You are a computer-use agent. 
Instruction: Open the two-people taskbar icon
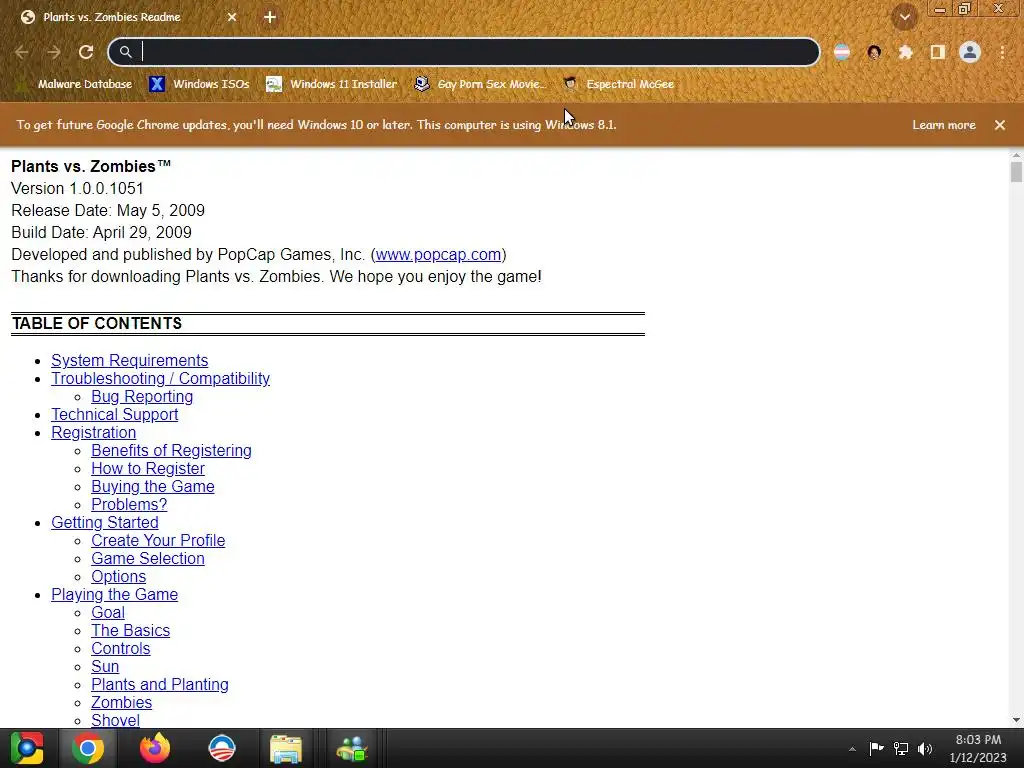[352, 748]
